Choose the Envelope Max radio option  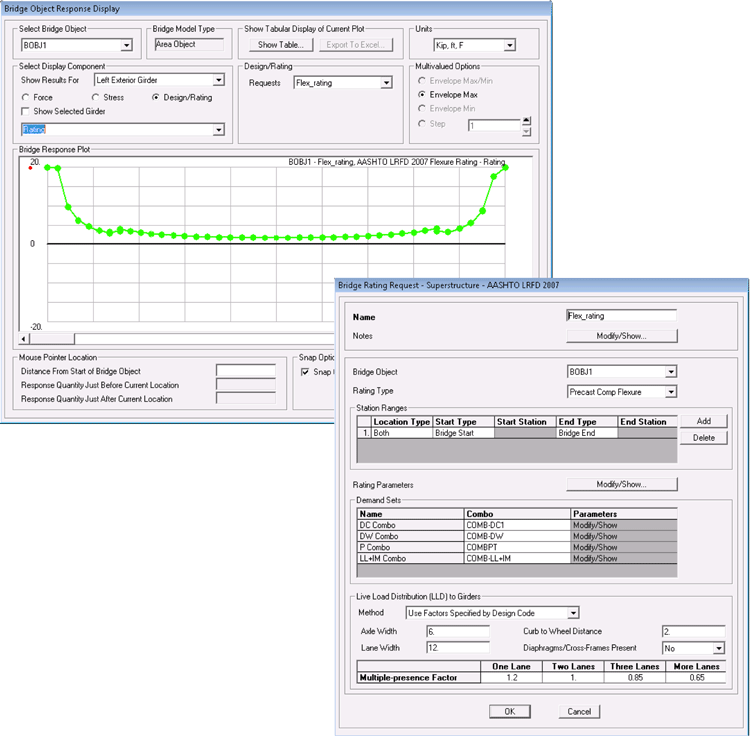[422, 93]
